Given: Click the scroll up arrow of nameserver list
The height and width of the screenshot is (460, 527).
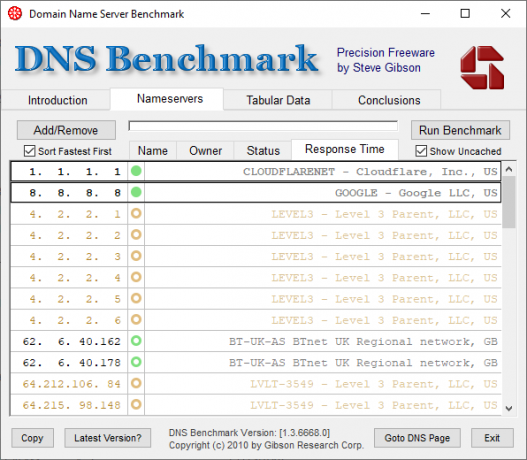Looking at the screenshot, I should pyautogui.click(x=509, y=169).
